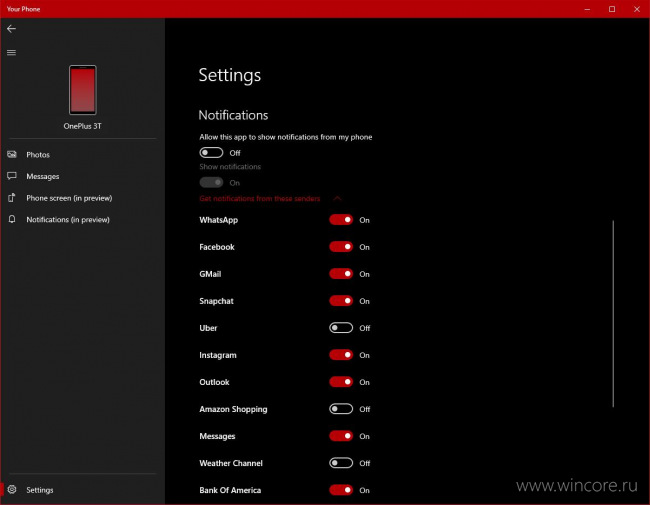Click the Settings page title
Viewport: 650px width, 505px height.
(230, 75)
